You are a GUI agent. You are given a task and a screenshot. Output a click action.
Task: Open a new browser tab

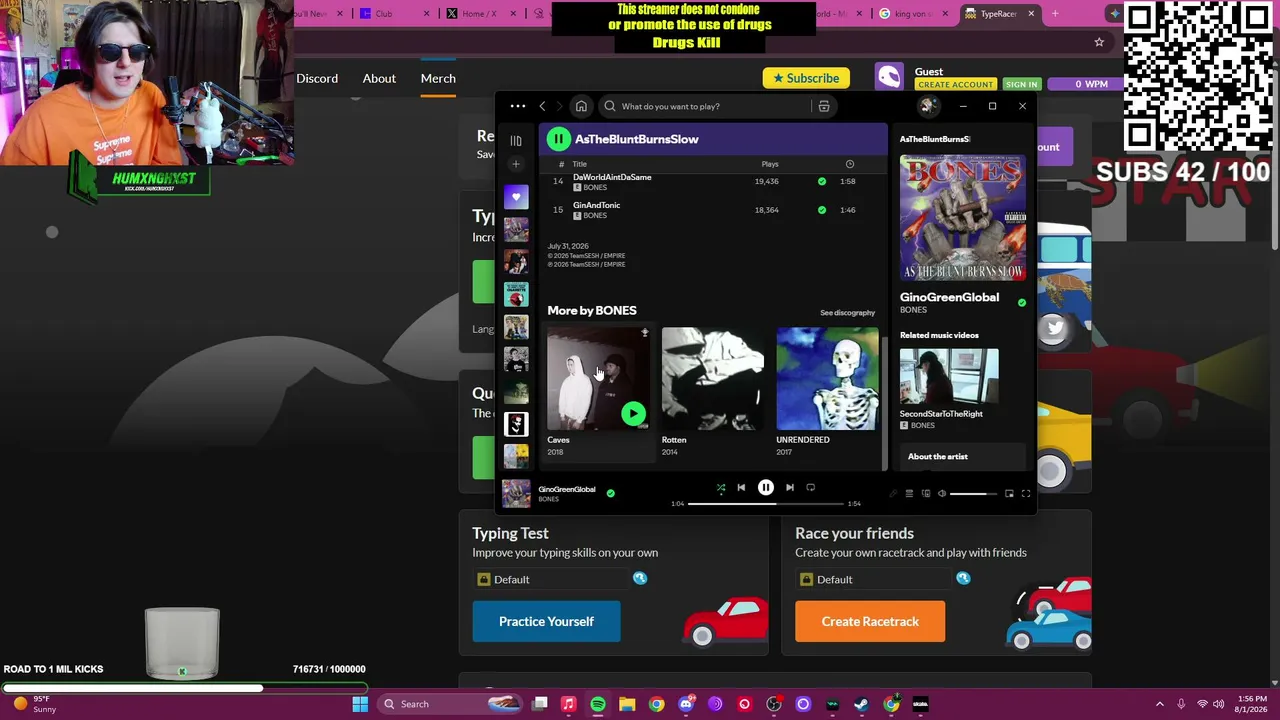pos(1055,14)
